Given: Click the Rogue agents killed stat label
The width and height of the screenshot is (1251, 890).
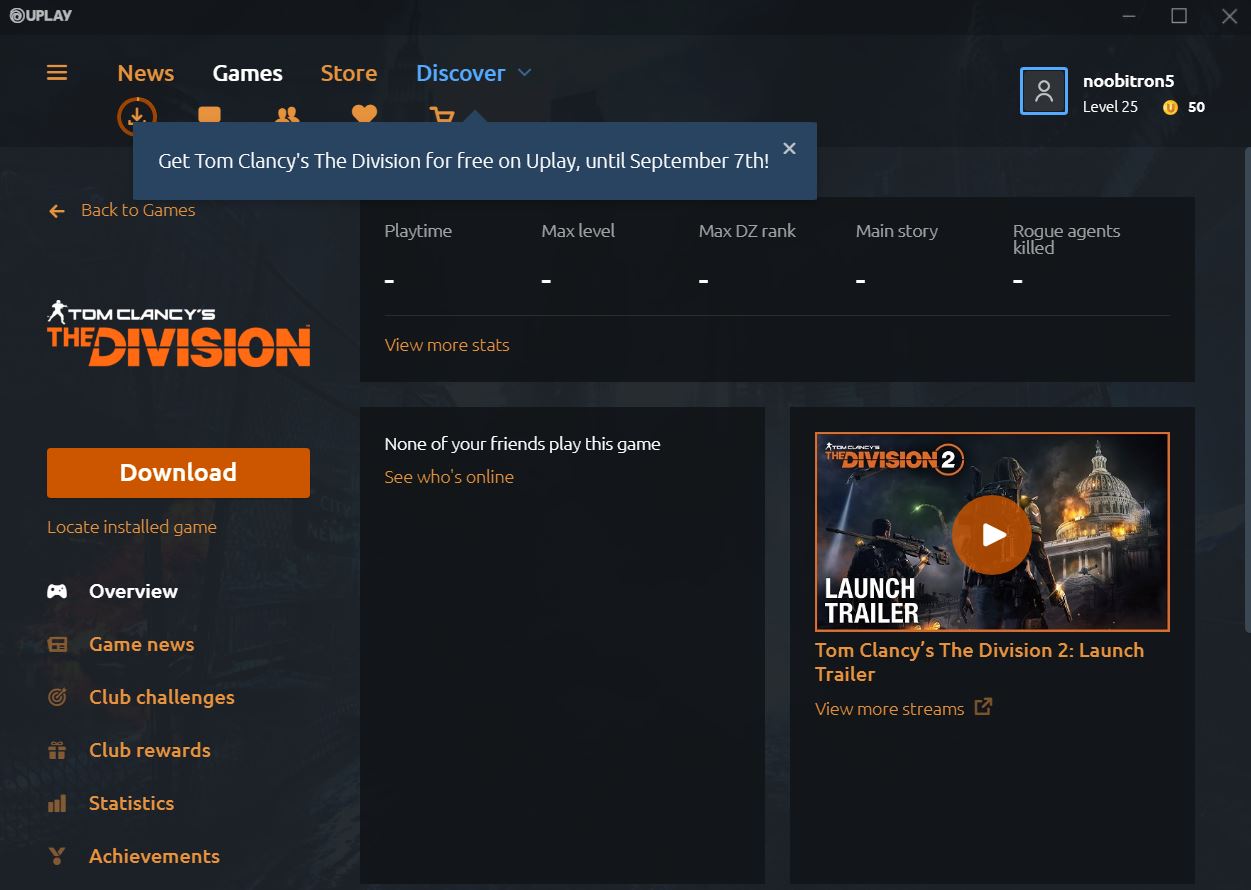Looking at the screenshot, I should point(1066,239).
